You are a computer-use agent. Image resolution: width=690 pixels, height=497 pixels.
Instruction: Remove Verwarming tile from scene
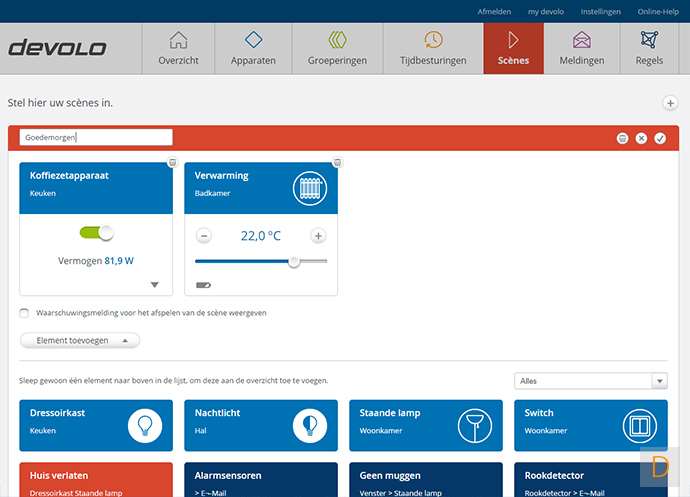click(337, 162)
